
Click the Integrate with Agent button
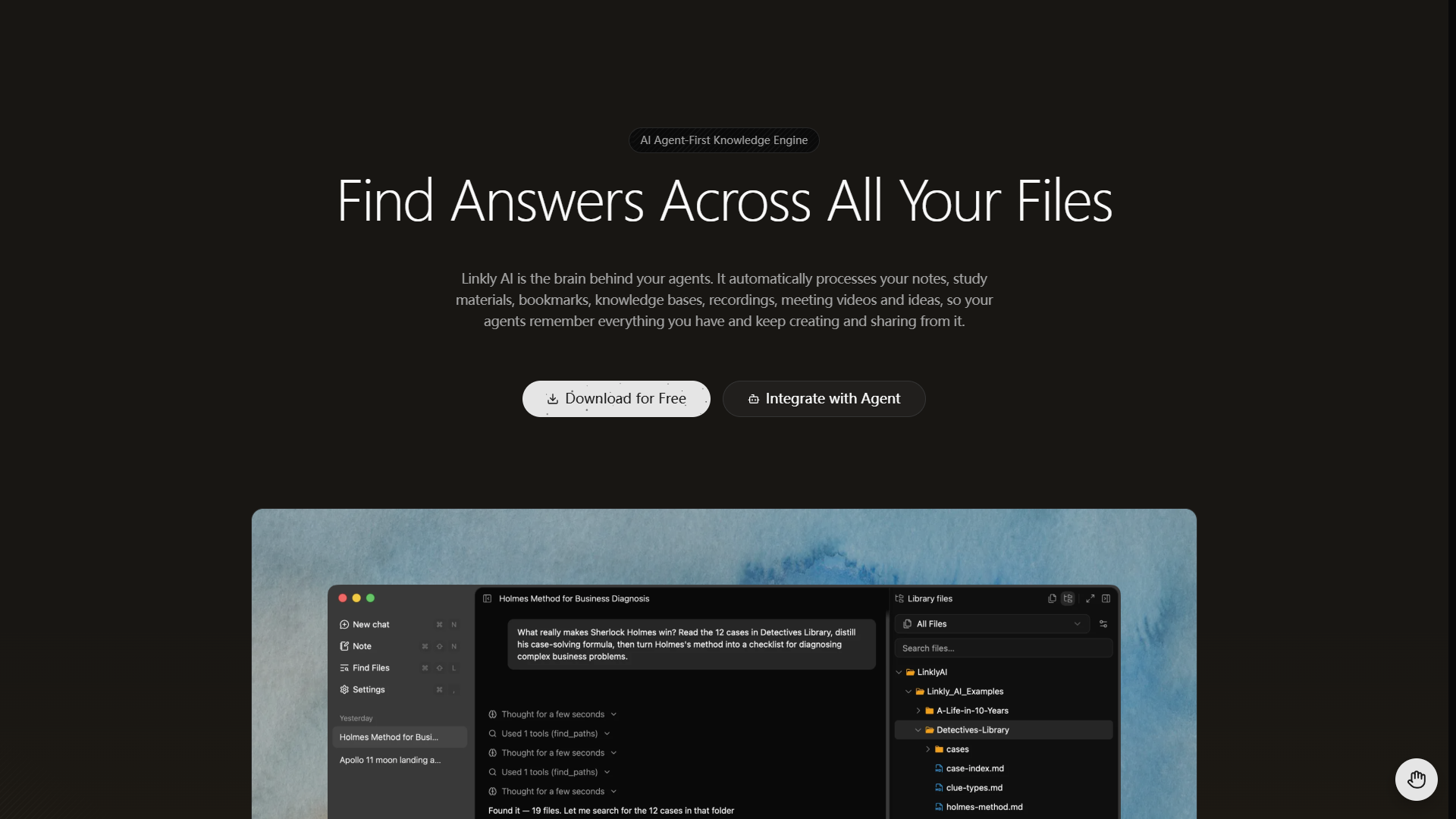824,399
